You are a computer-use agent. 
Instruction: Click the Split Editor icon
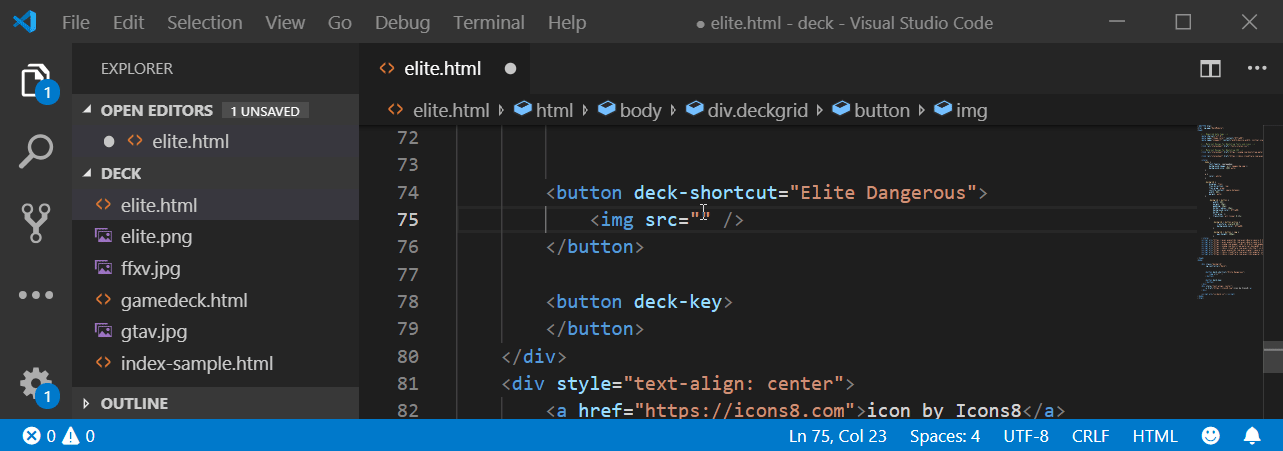[1210, 69]
